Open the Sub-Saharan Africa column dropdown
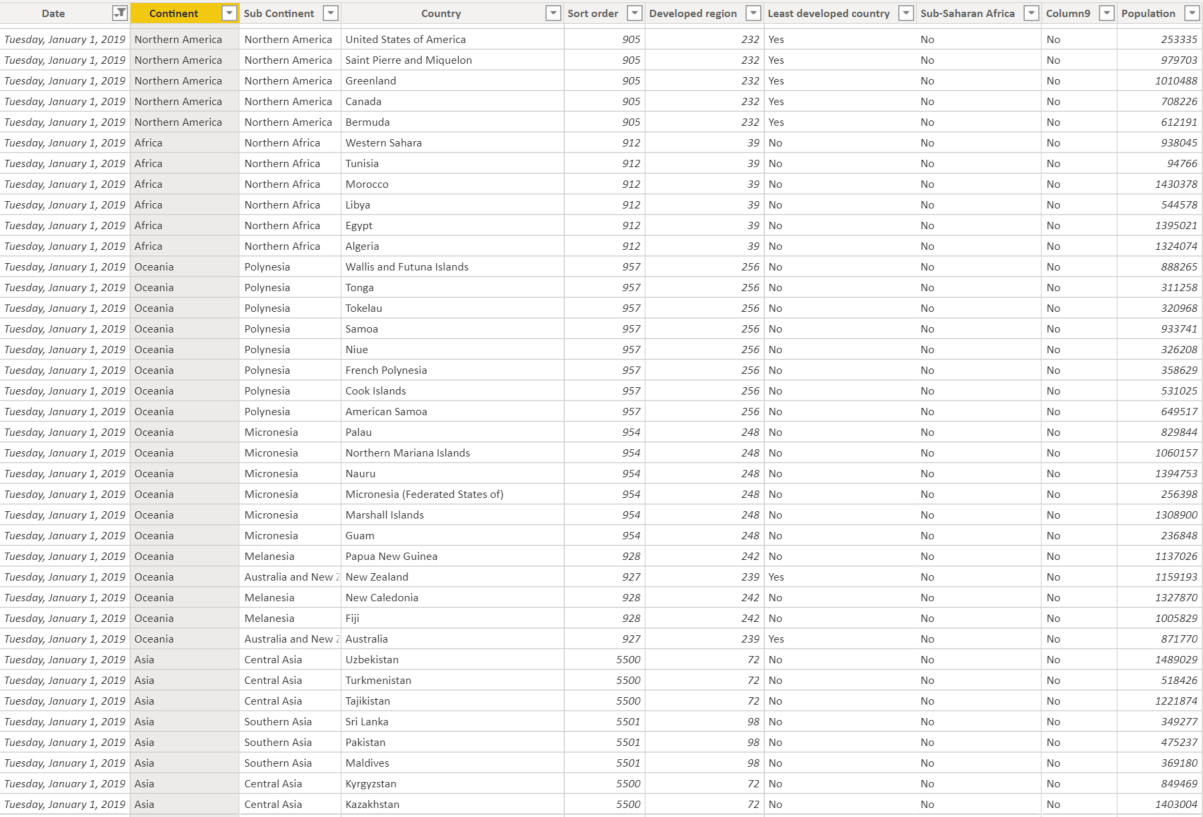 tap(1031, 13)
